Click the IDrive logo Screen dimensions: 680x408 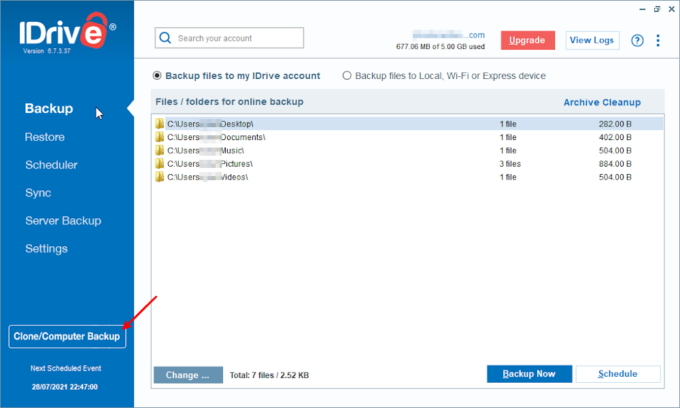67,33
